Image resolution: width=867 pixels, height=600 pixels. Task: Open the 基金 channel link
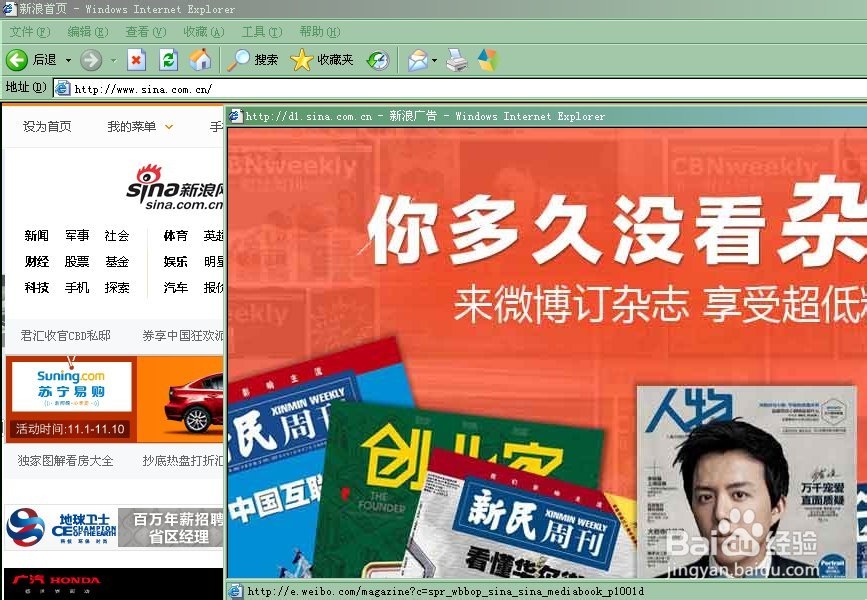coord(117,262)
